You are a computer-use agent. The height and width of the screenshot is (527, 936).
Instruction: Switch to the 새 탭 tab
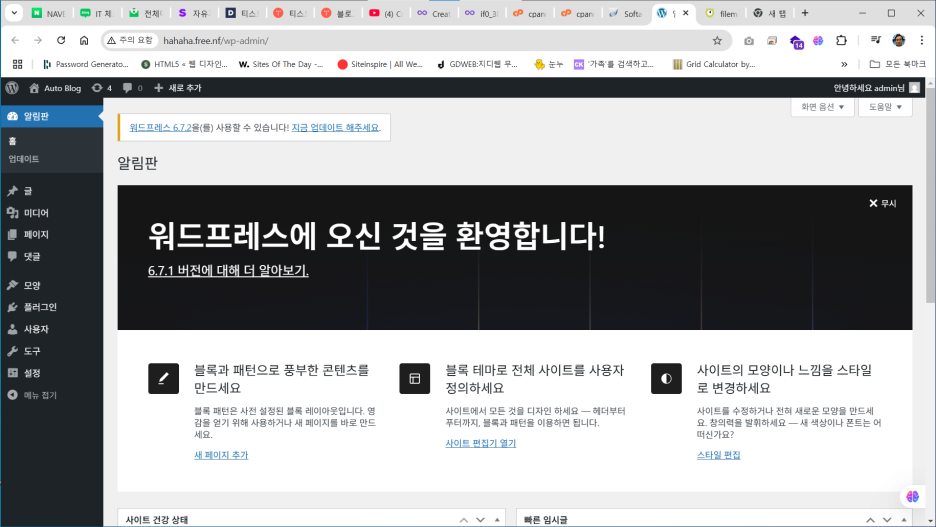tap(769, 13)
